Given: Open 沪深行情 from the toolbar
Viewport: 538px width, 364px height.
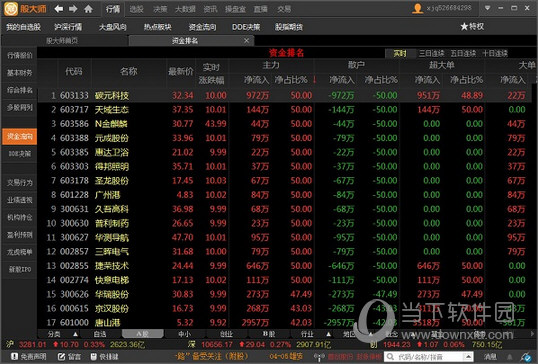Looking at the screenshot, I should click(x=68, y=27).
